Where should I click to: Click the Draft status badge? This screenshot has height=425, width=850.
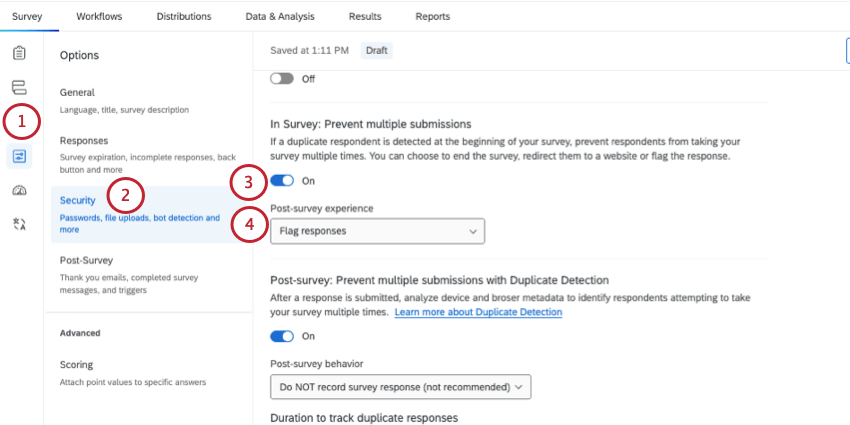click(x=377, y=50)
